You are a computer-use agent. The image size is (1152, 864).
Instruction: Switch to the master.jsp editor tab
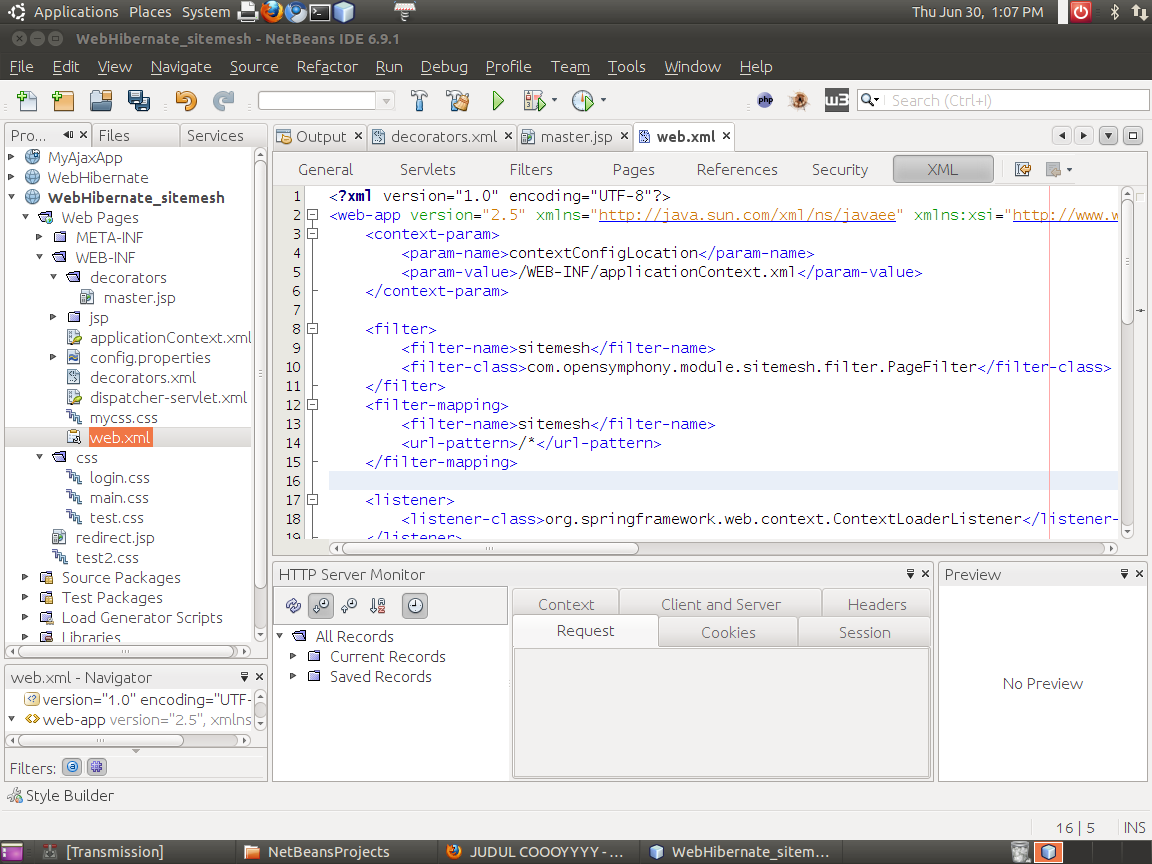(x=576, y=137)
